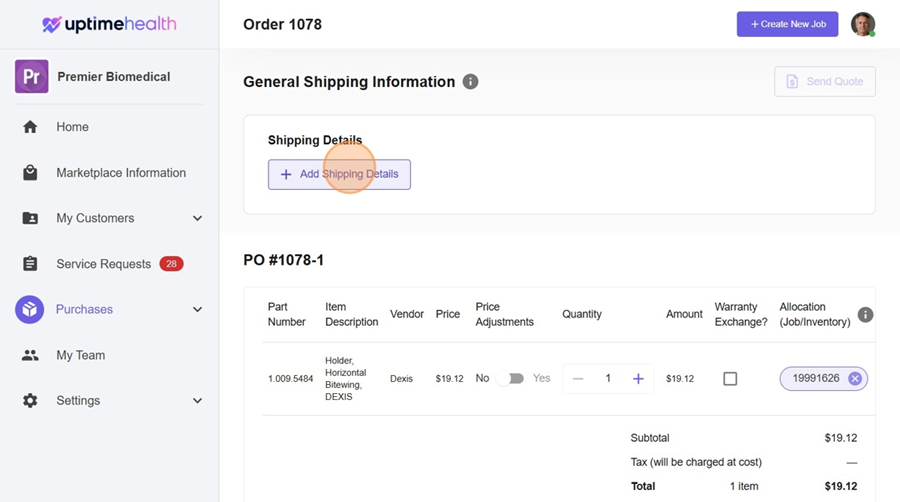Click the info icon beside General Shipping Information
This screenshot has width=900, height=502.
(470, 82)
